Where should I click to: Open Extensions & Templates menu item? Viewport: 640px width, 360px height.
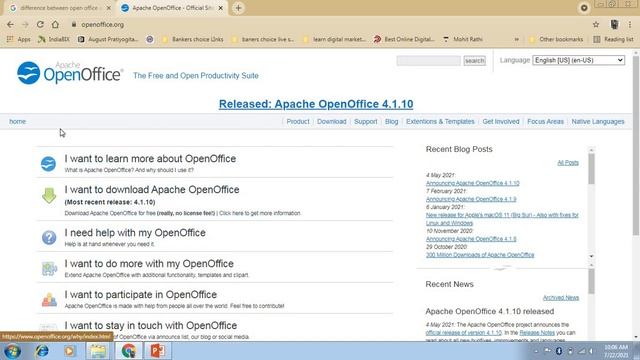pyautogui.click(x=440, y=122)
